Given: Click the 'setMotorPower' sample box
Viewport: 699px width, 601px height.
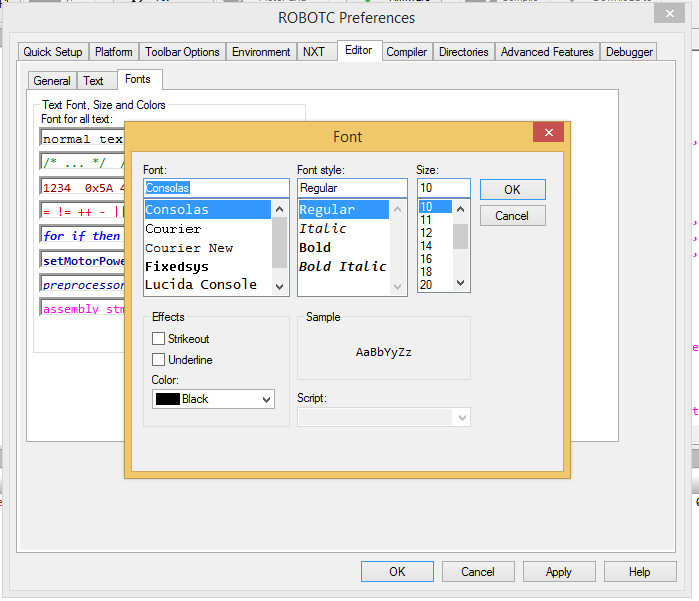Looking at the screenshot, I should [x=82, y=260].
